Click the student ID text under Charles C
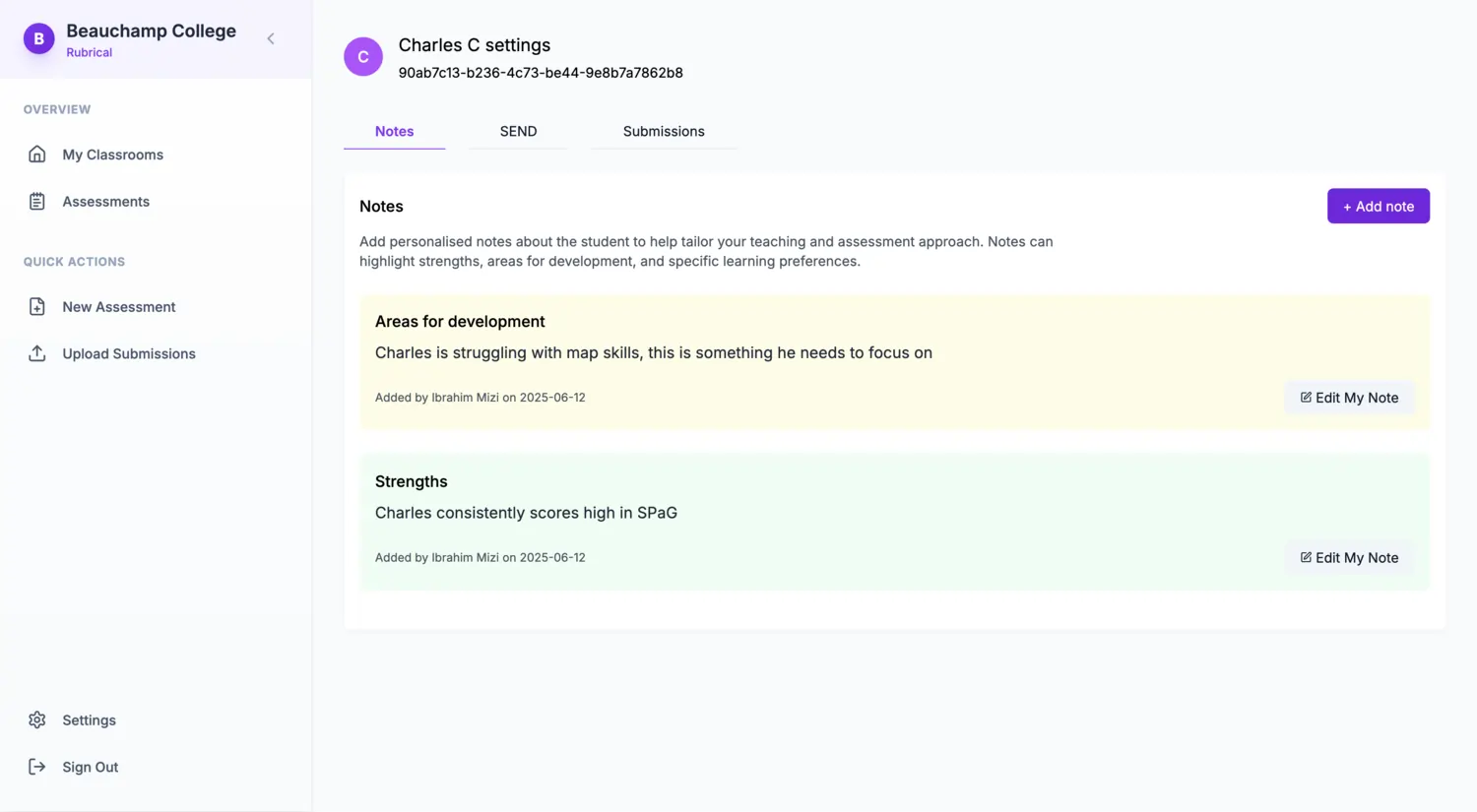Screen dimensions: 1477x812 pyautogui.click(x=540, y=73)
